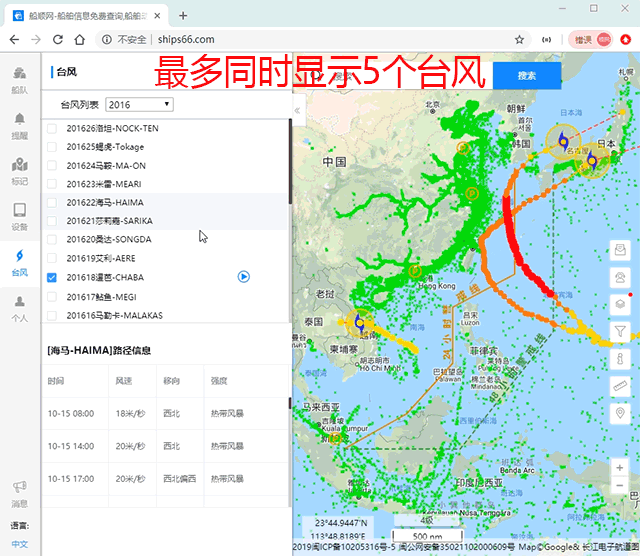
Task: Open the browser profile button
Action: pos(591,40)
